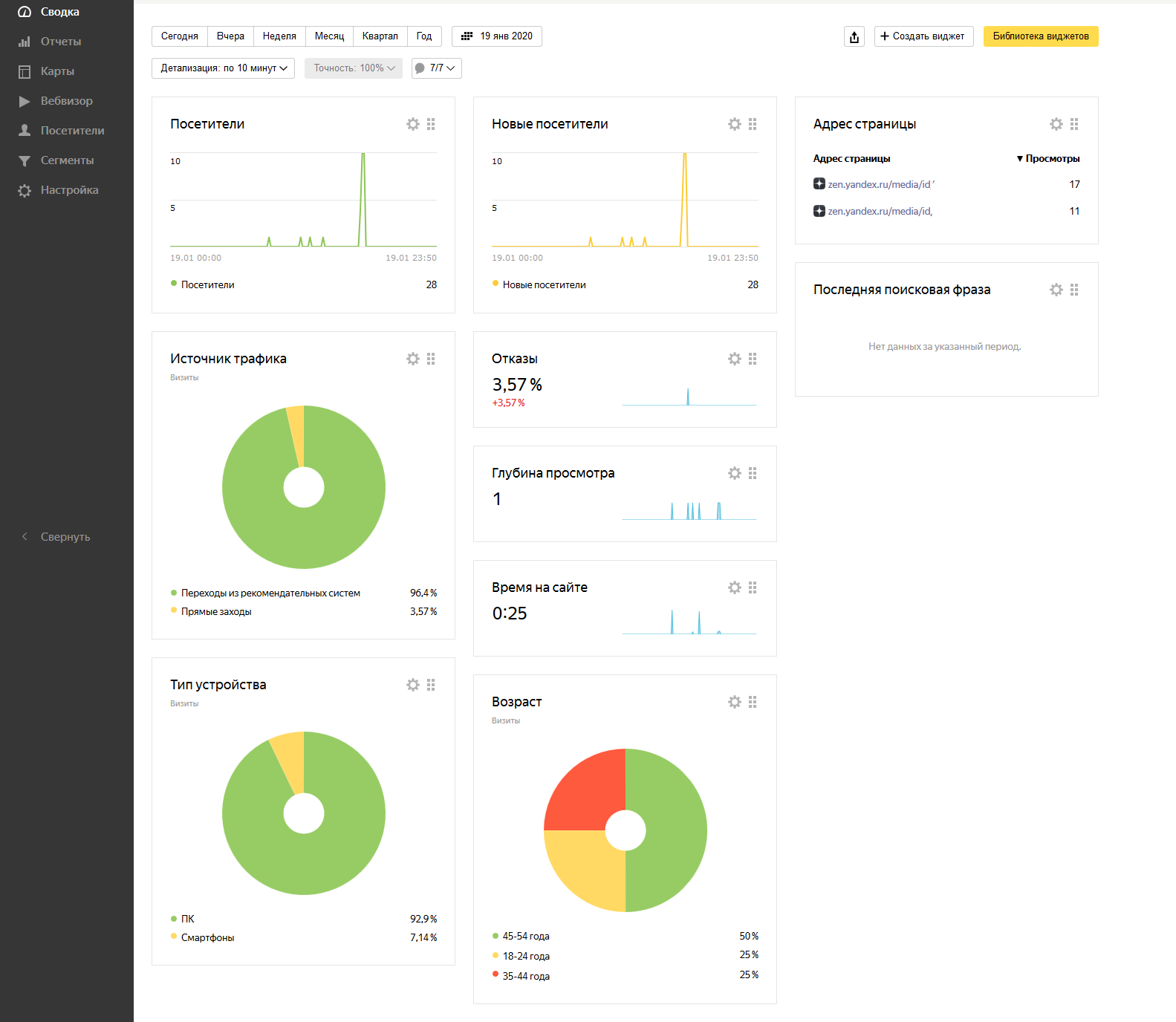The height and width of the screenshot is (1022, 1176).
Task: Toggle 35-44 года legend entry
Action: 526,976
